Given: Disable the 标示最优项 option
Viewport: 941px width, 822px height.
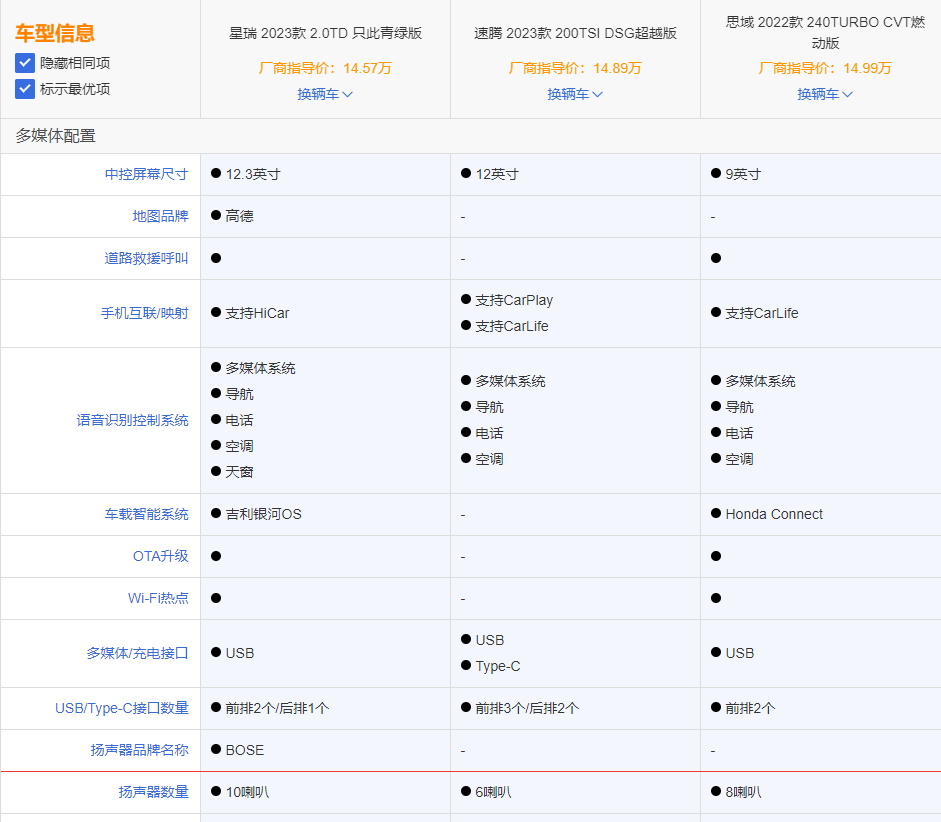Looking at the screenshot, I should [26, 90].
